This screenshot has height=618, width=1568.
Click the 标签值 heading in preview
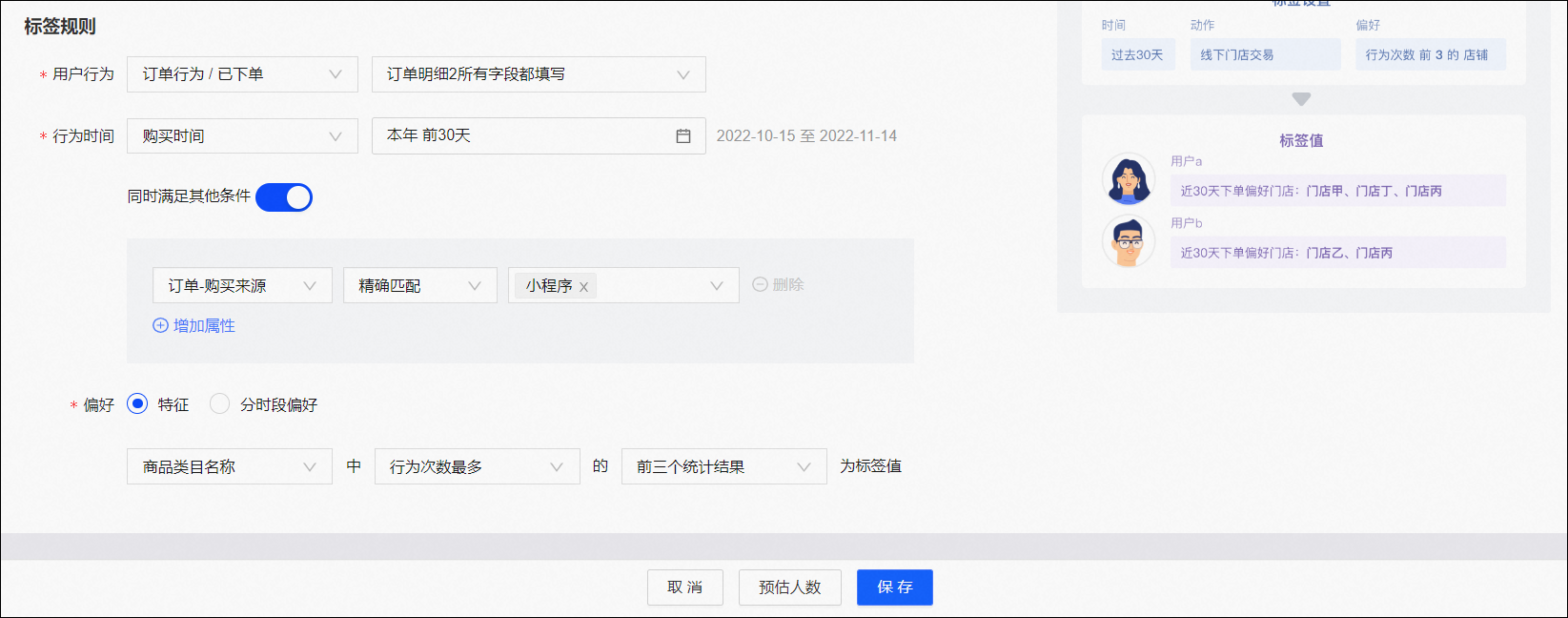[x=1301, y=140]
